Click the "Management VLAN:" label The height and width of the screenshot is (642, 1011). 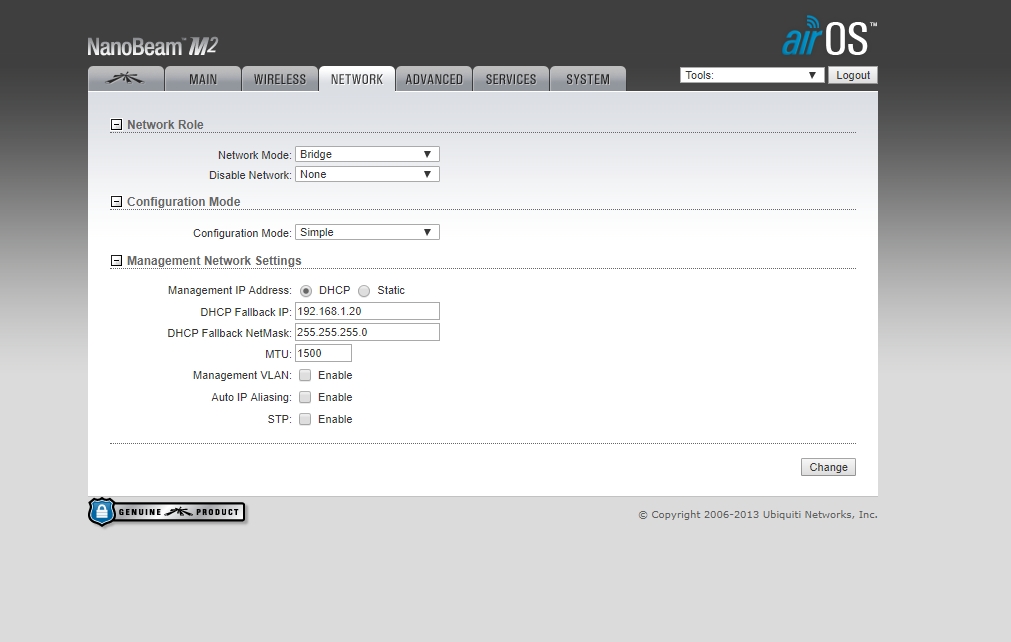(x=242, y=375)
